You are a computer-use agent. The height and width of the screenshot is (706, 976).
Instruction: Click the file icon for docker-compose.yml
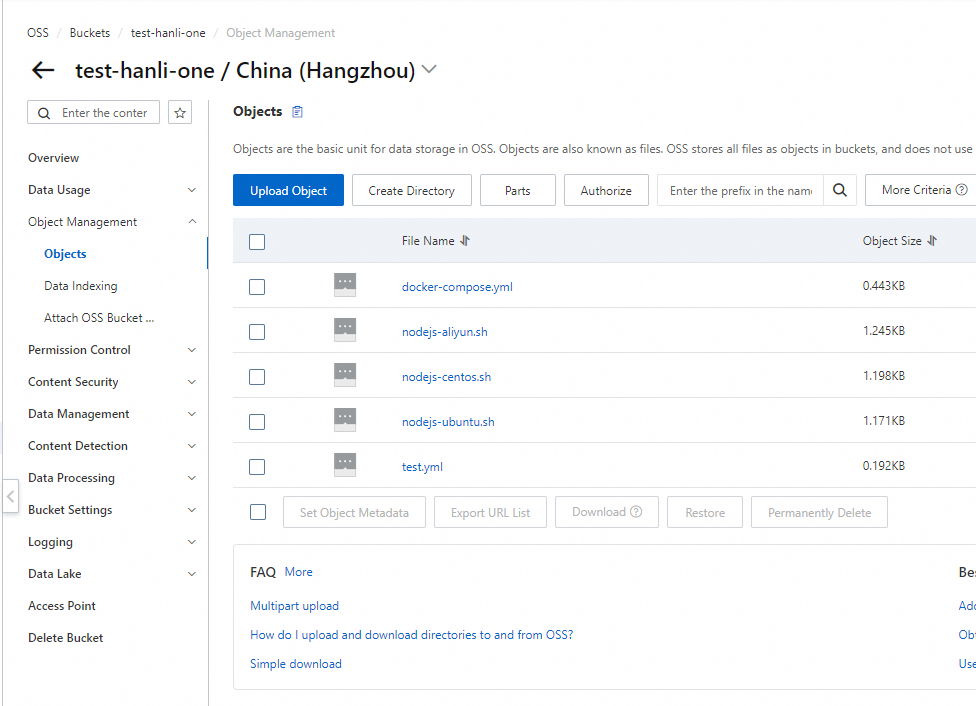(x=345, y=285)
